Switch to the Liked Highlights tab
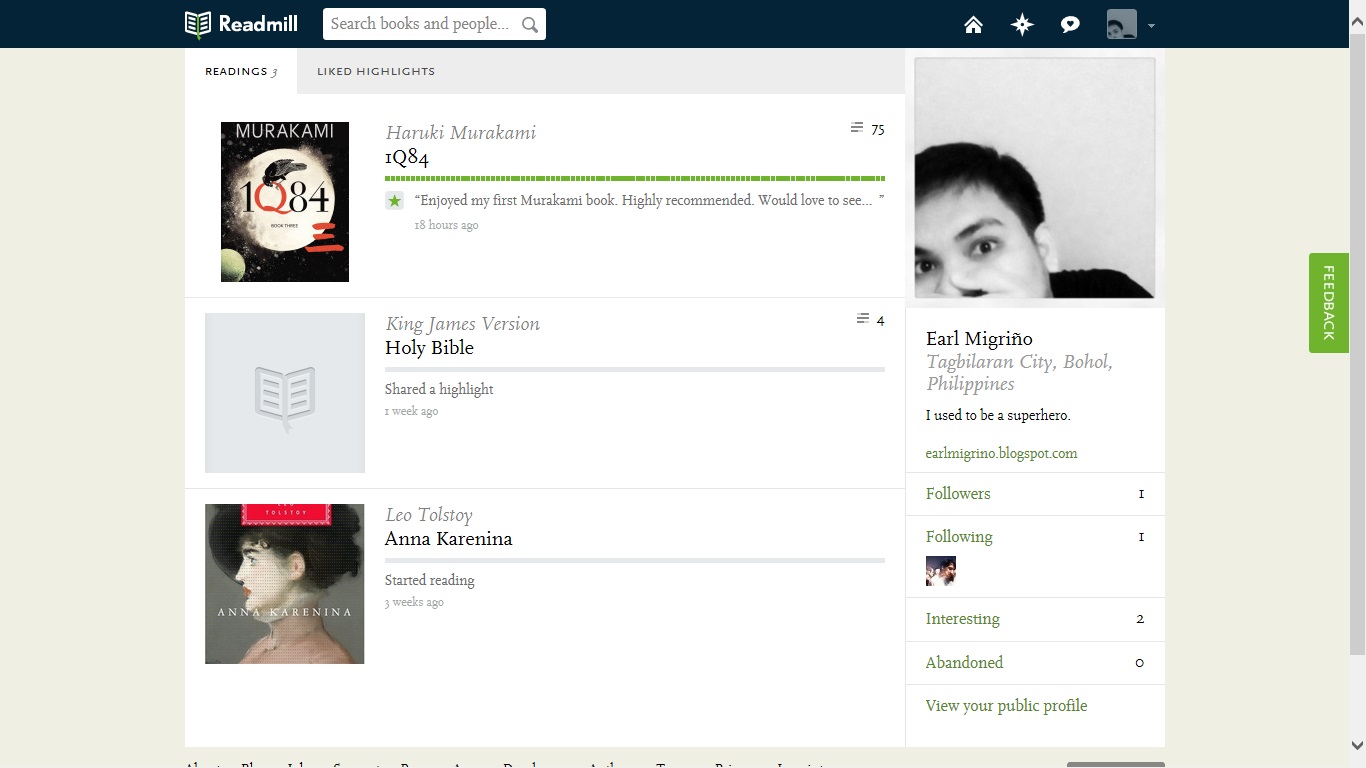 pyautogui.click(x=376, y=71)
